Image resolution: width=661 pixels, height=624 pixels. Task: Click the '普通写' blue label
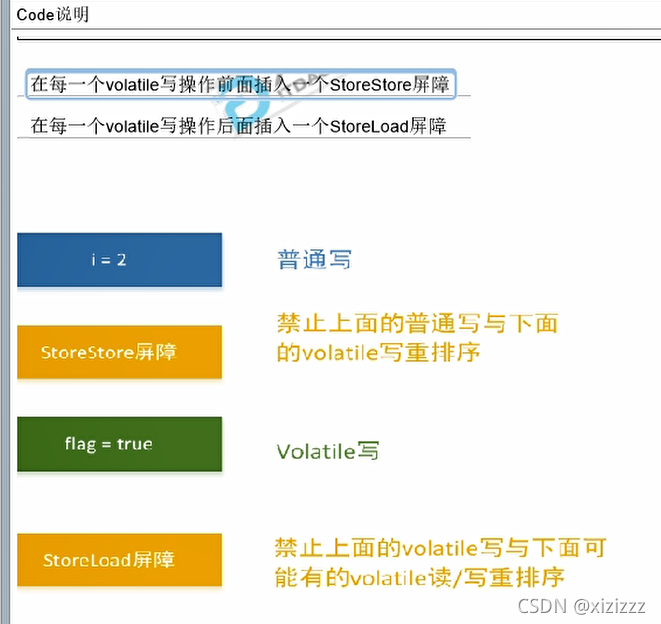click(x=314, y=259)
